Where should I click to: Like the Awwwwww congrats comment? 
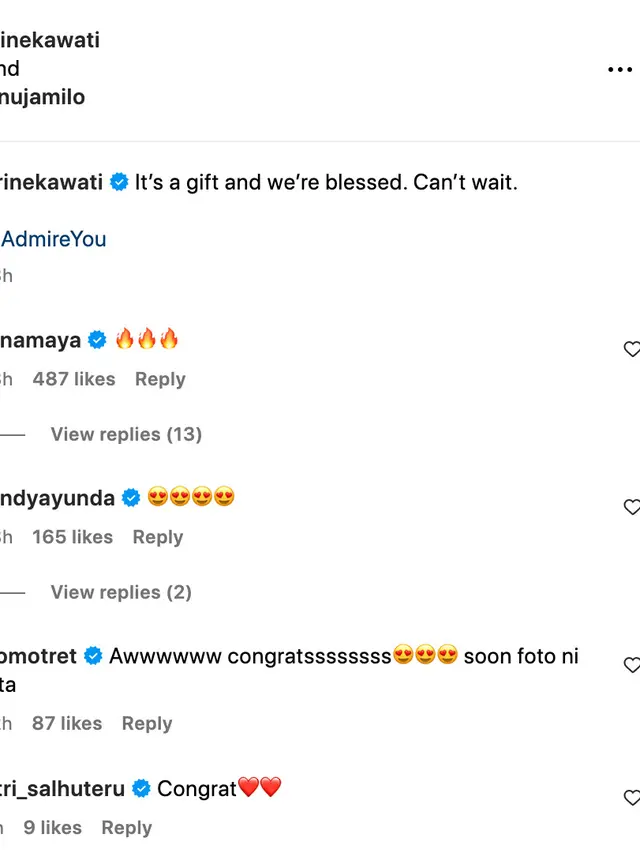632,665
